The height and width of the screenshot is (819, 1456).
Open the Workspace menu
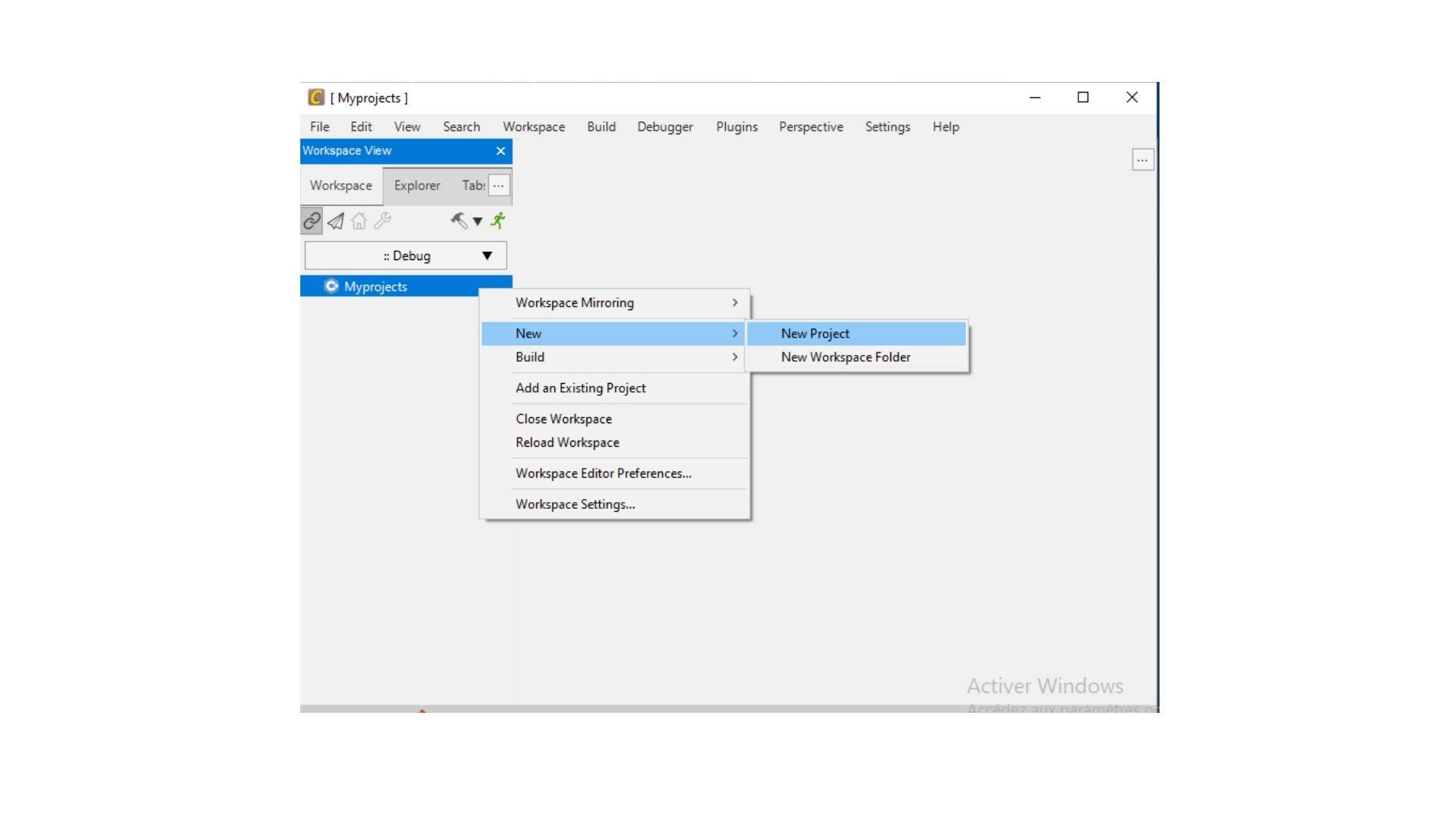click(x=534, y=127)
